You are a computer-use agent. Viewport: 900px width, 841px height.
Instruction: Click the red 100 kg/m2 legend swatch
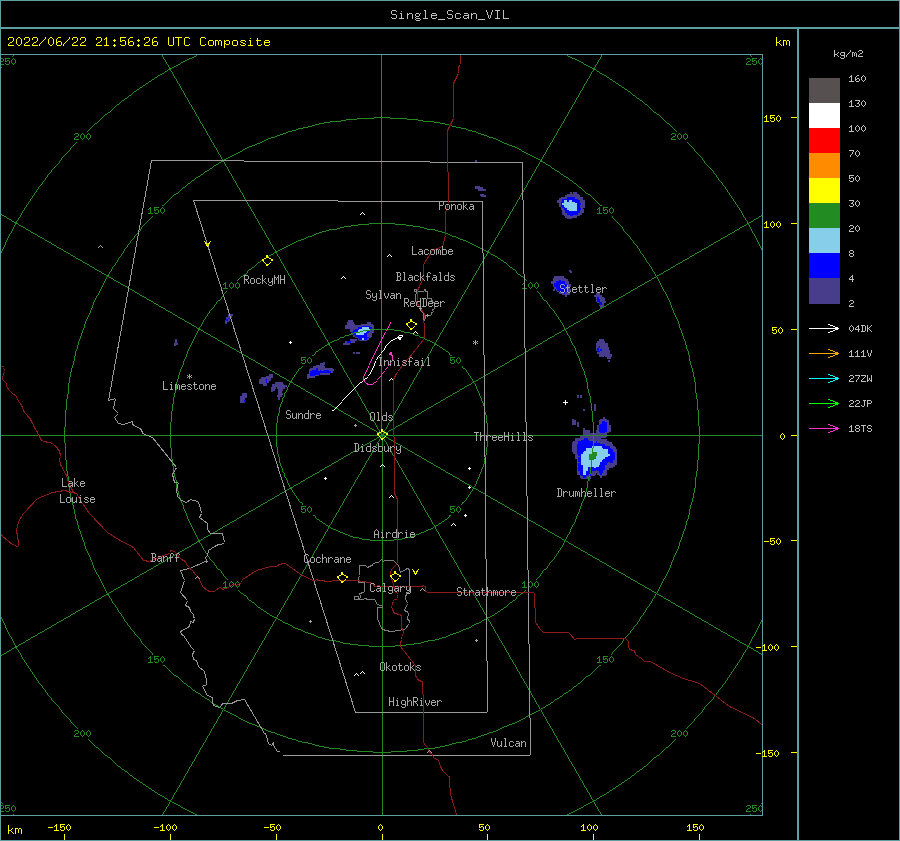coord(824,140)
